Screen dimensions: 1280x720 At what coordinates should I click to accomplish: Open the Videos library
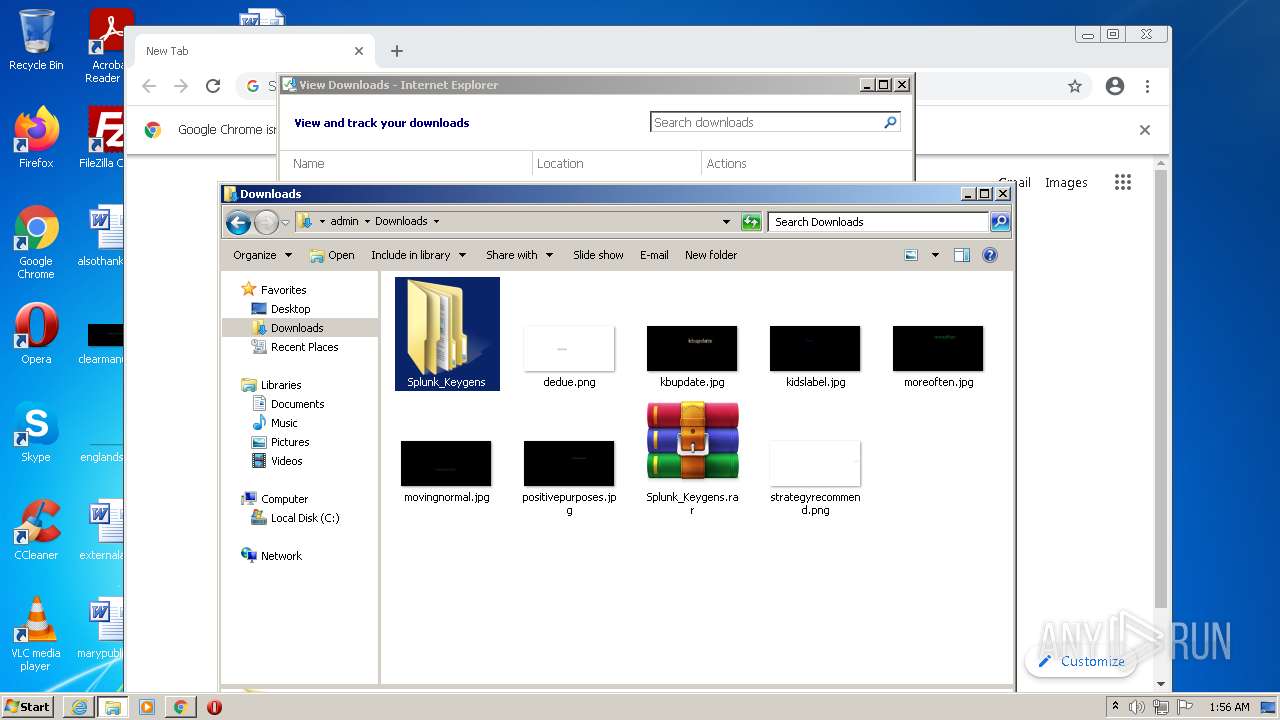(x=286, y=461)
